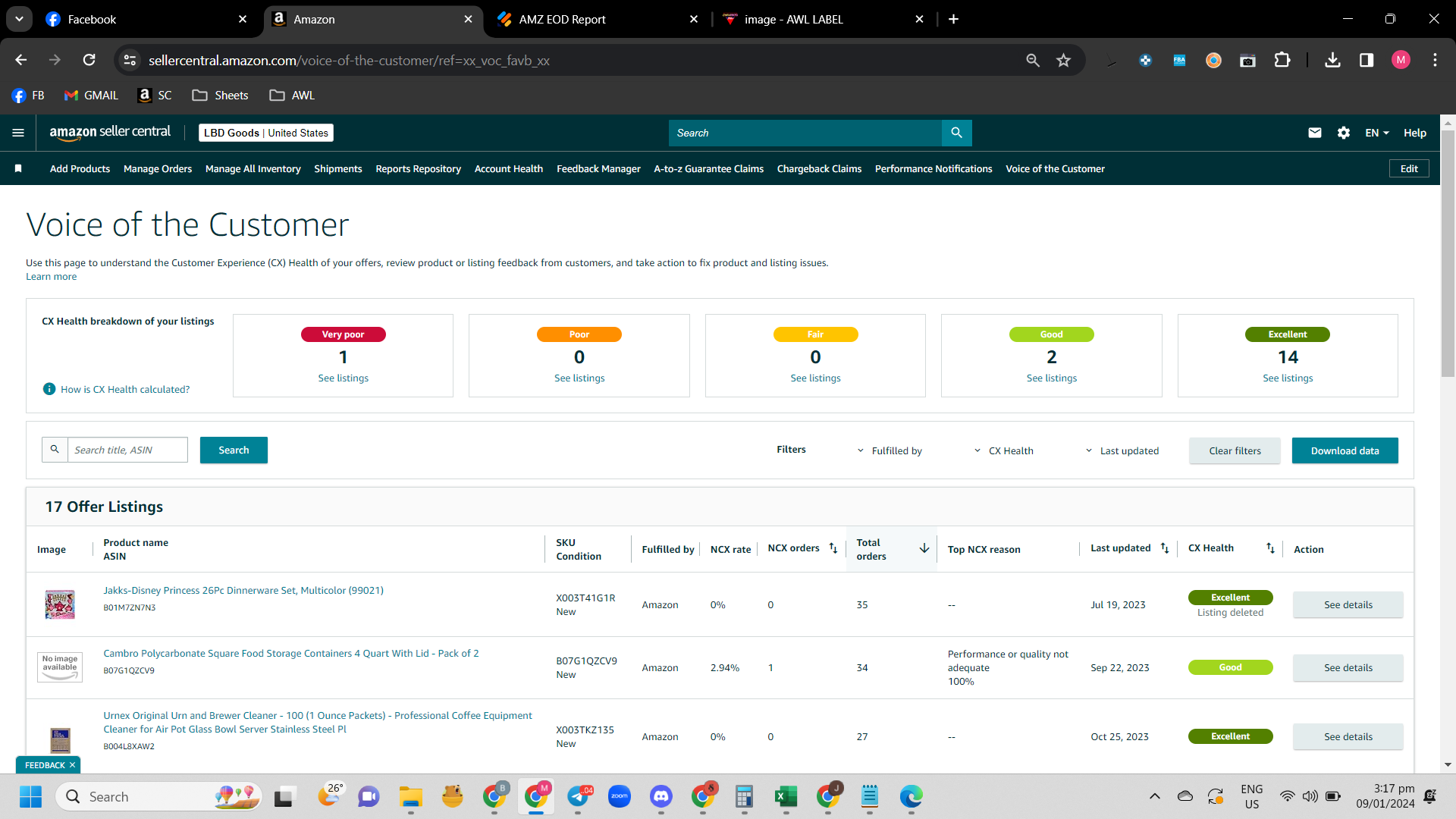
Task: Click the teal magnifier search button in header
Action: 957,133
